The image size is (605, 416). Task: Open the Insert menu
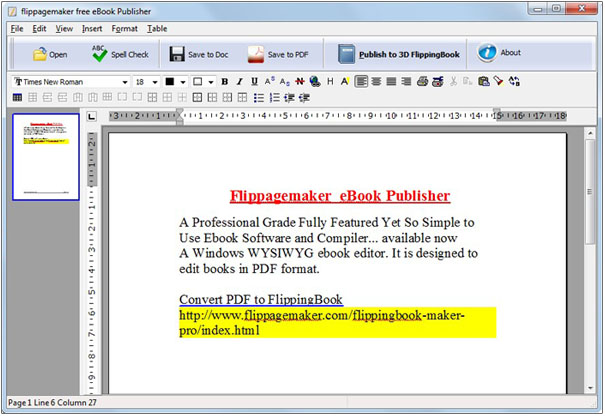[92, 29]
